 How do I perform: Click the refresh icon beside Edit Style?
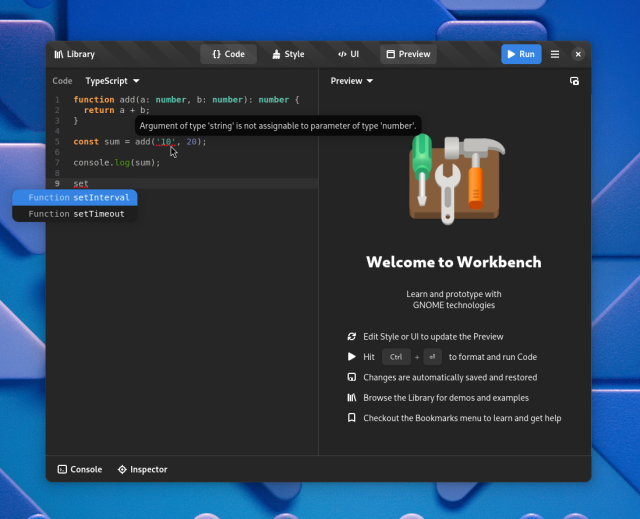click(x=351, y=336)
